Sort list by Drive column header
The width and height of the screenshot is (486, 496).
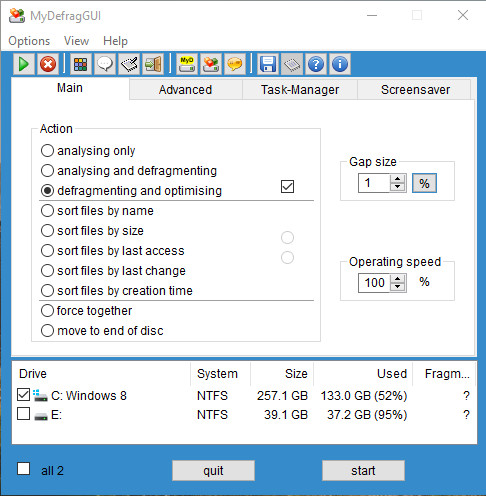pyautogui.click(x=101, y=374)
